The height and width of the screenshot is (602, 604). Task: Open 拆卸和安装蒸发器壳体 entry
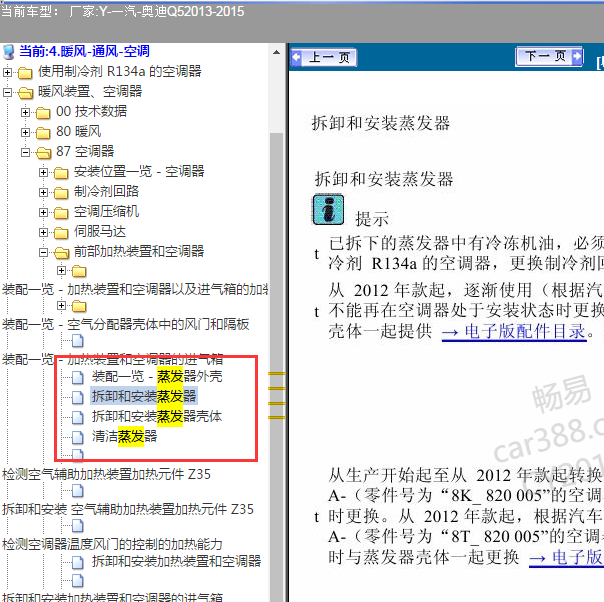tap(157, 416)
